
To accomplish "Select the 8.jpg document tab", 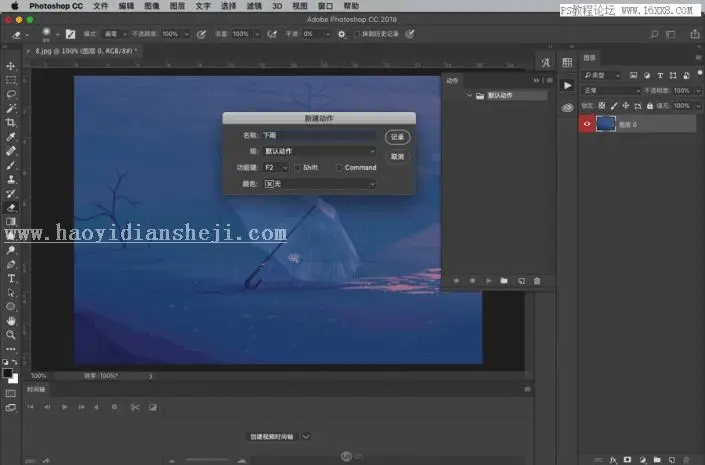I will tap(85, 51).
